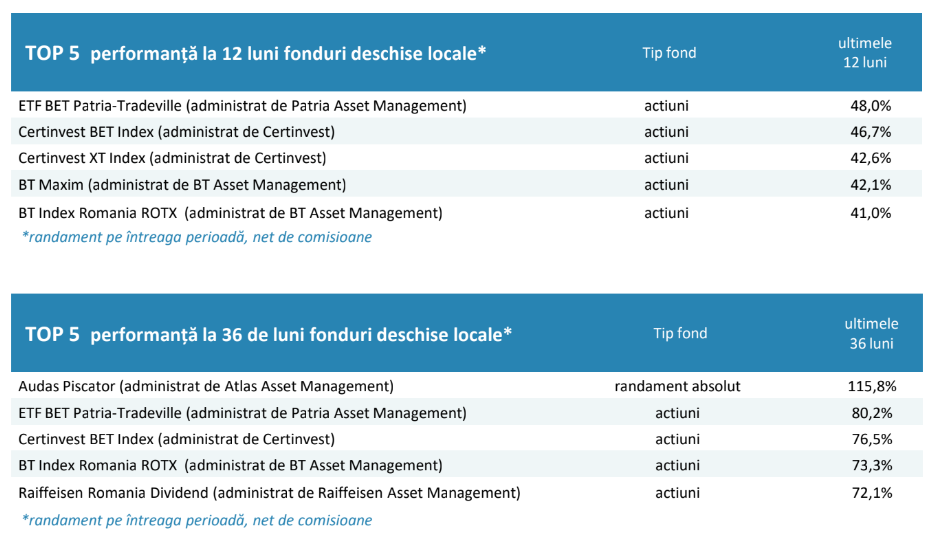Click the 115,8% return value
940x535 pixels.
(872, 386)
